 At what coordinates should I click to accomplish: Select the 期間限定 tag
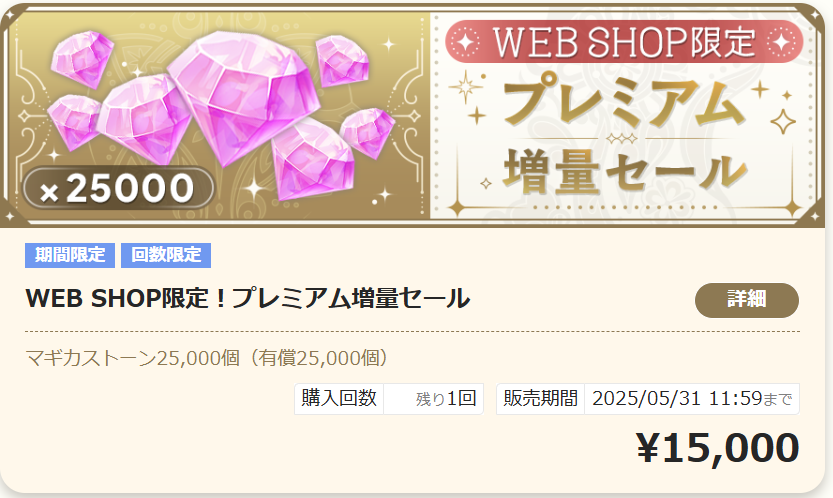click(70, 255)
